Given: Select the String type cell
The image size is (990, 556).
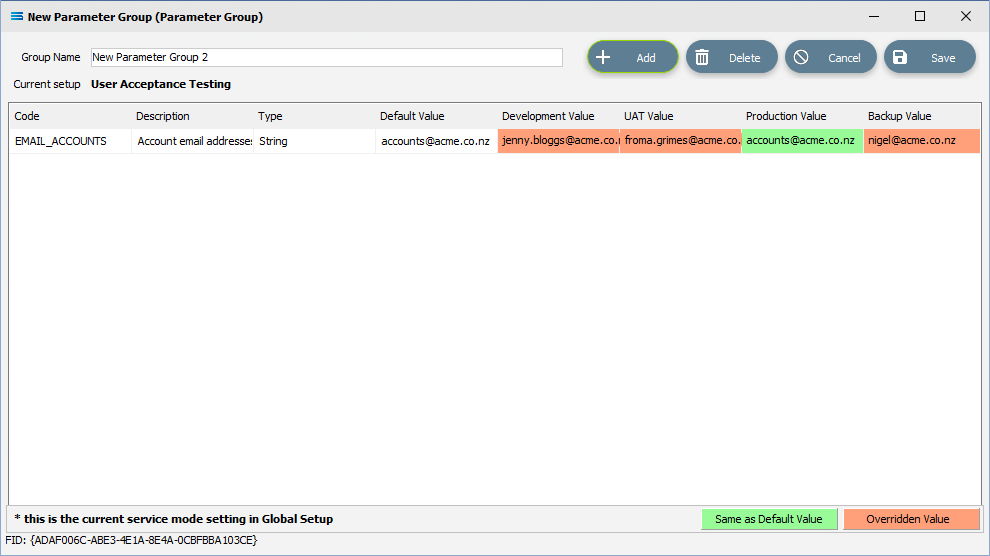Looking at the screenshot, I should pyautogui.click(x=314, y=141).
